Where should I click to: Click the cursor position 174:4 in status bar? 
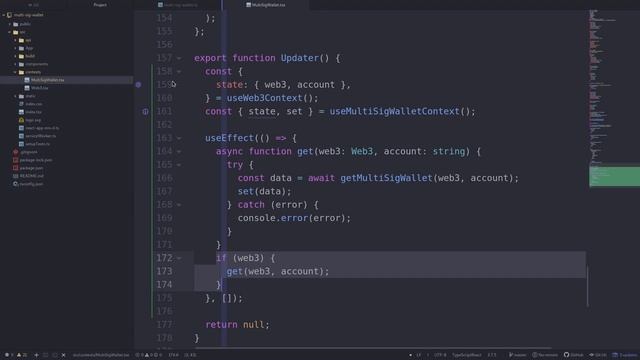coord(173,355)
